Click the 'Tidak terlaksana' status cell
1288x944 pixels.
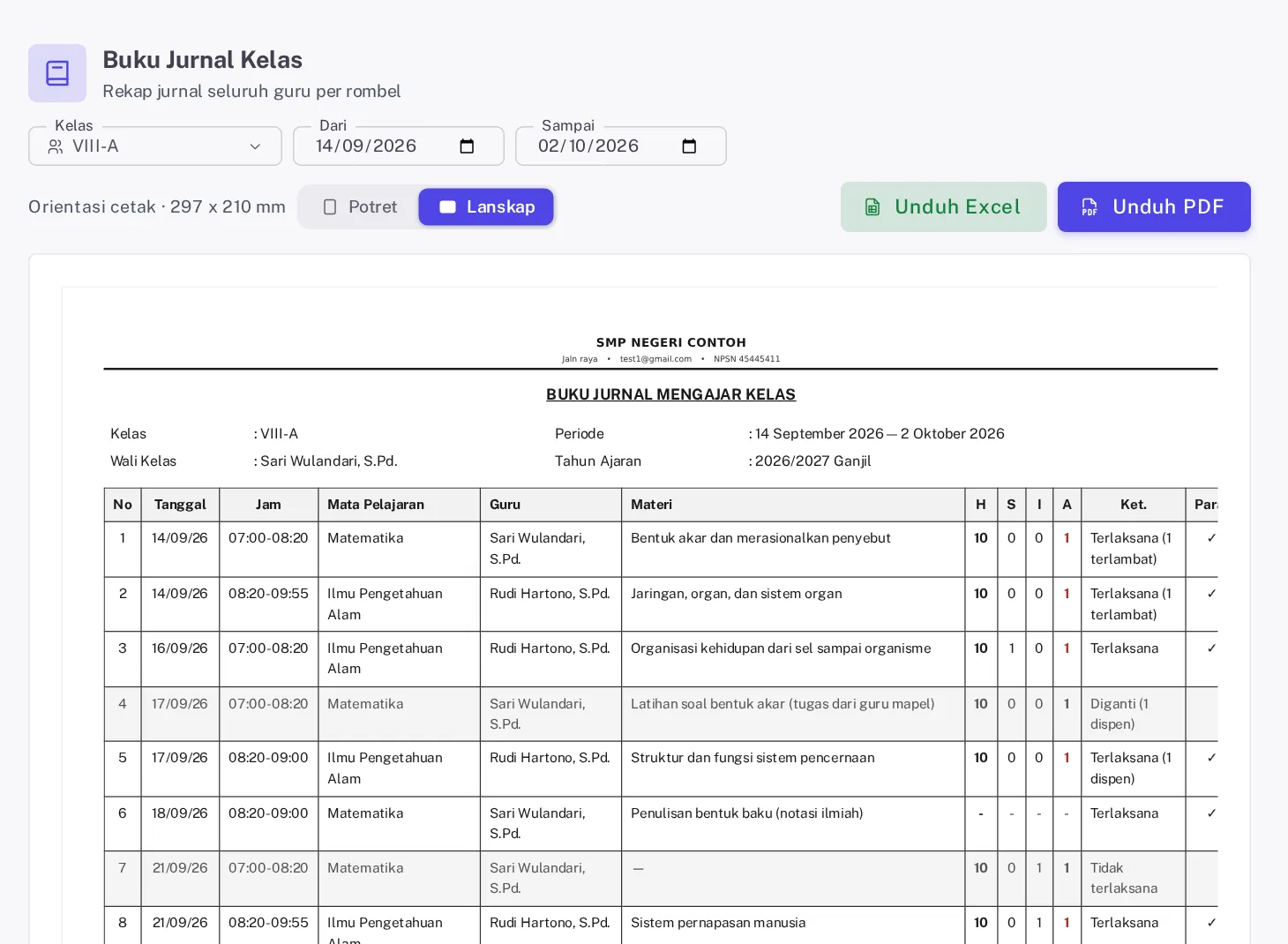click(x=1134, y=878)
